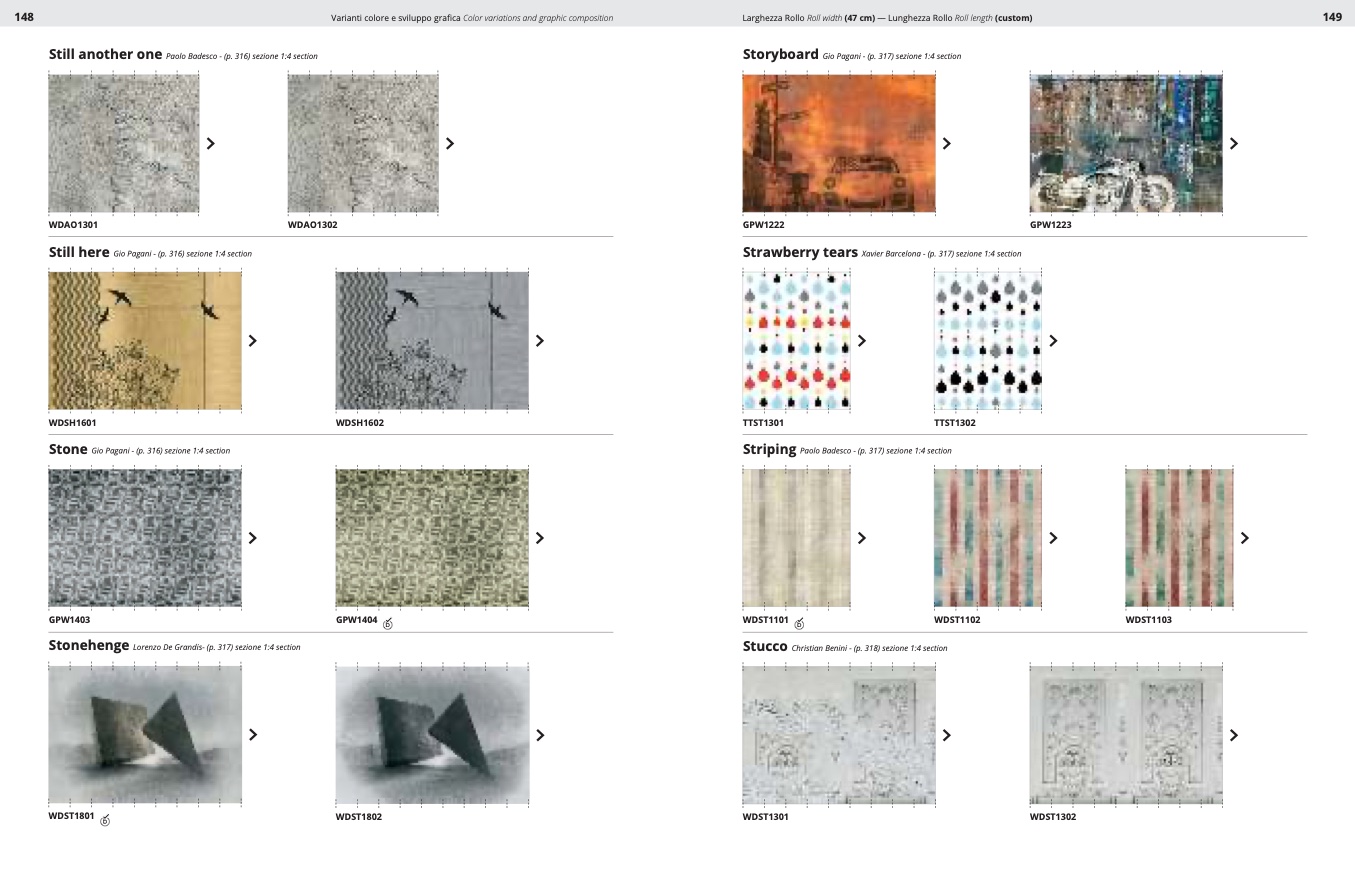Click the arrow beside the grey Stone GPW1403 swatch
The image size is (1355, 878).
coord(252,538)
